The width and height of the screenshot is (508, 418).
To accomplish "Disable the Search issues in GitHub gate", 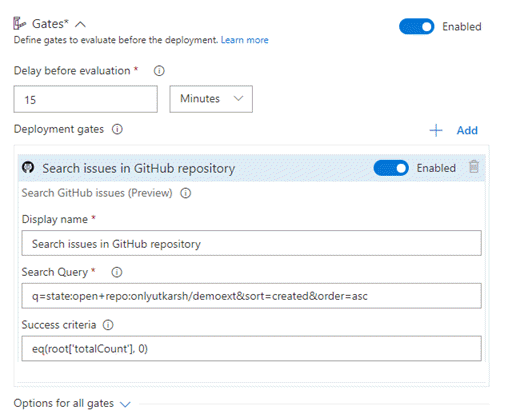I will pyautogui.click(x=391, y=168).
